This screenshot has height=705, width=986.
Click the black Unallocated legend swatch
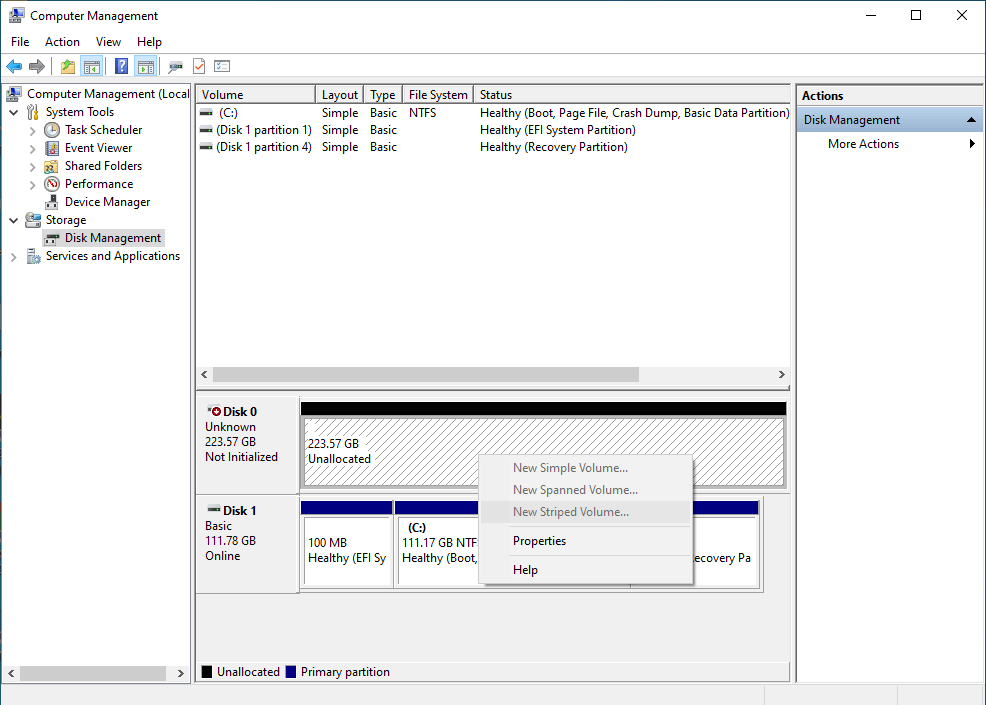[x=207, y=672]
